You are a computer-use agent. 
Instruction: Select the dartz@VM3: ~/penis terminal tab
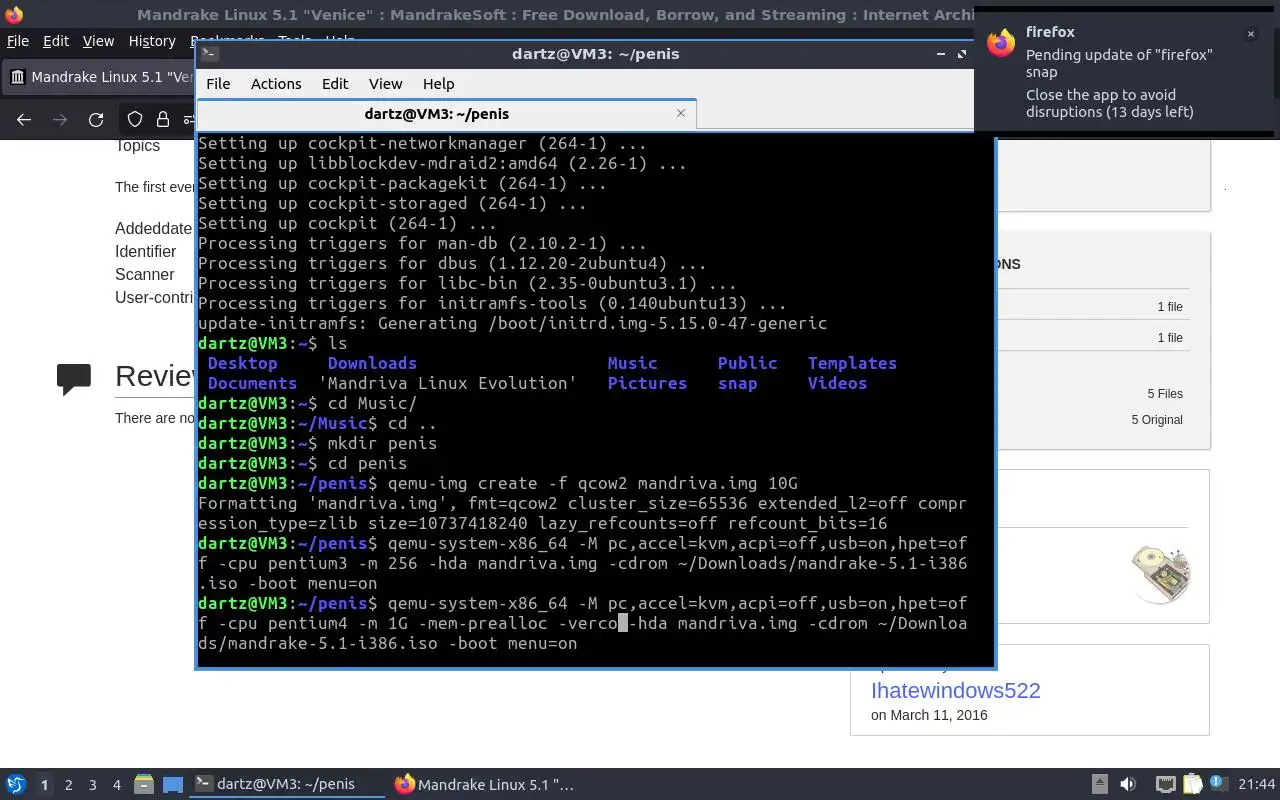(x=446, y=114)
